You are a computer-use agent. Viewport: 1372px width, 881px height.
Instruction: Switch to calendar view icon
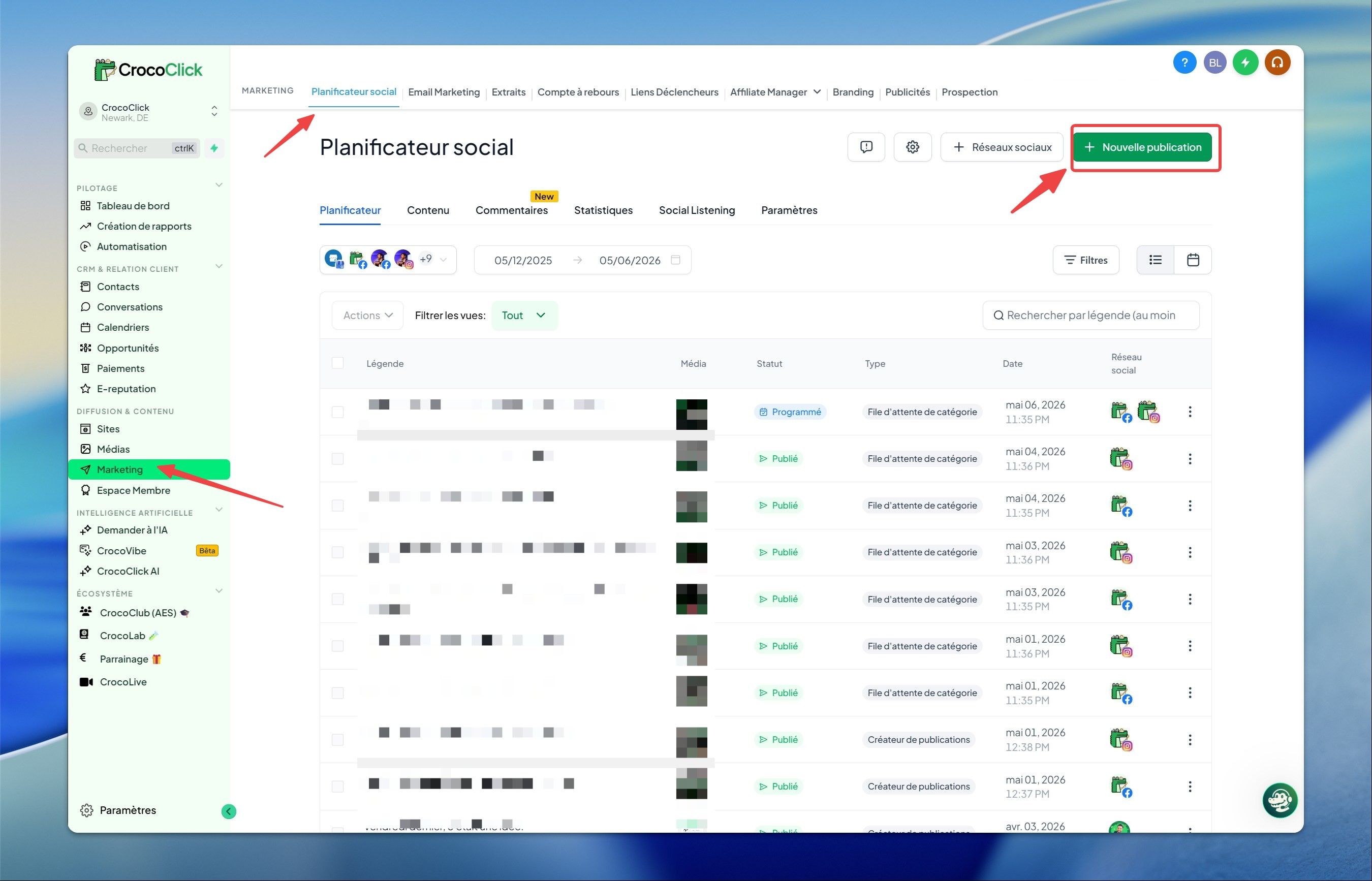pos(1193,260)
